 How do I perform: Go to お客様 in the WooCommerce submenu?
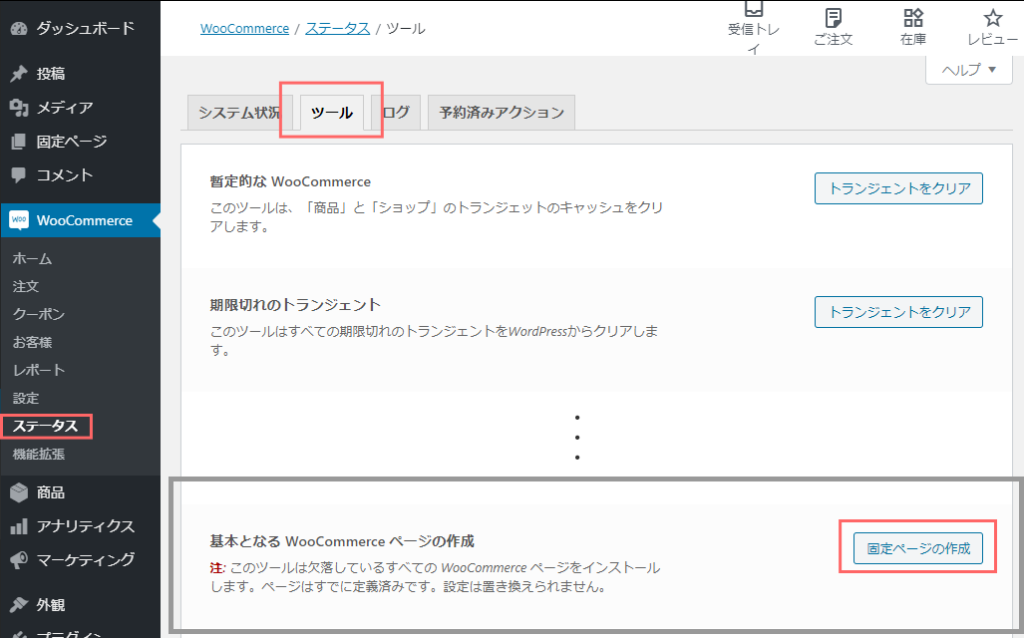(x=33, y=342)
